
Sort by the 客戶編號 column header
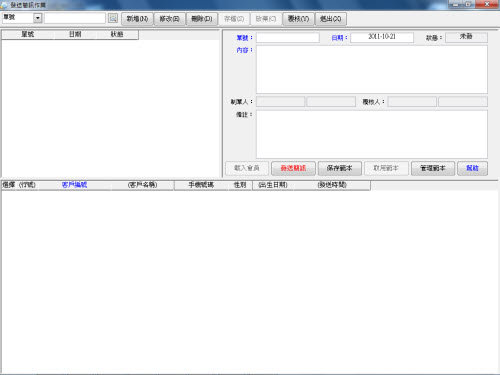click(74, 185)
